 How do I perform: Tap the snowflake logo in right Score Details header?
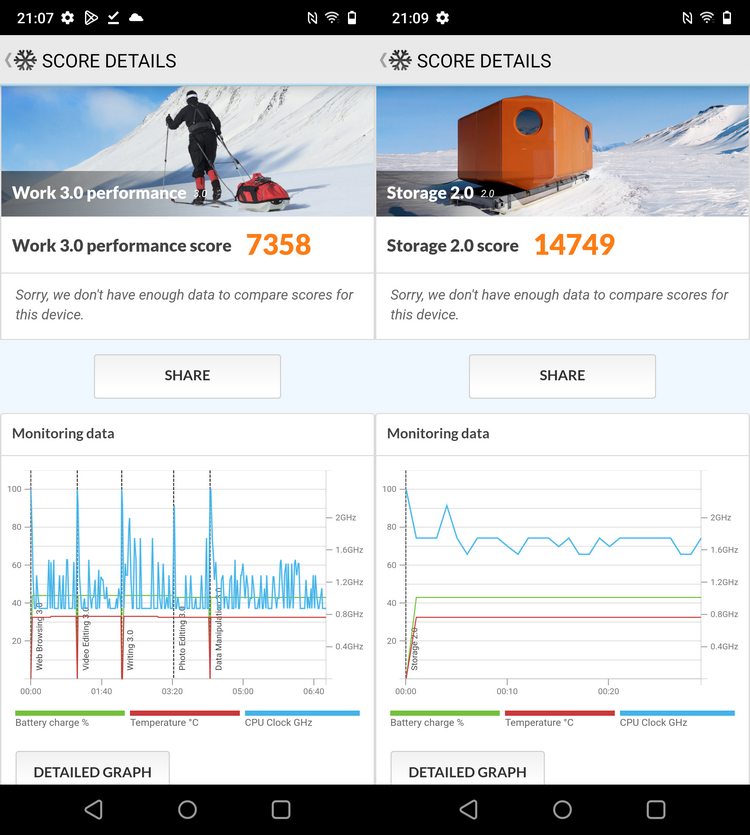(401, 60)
